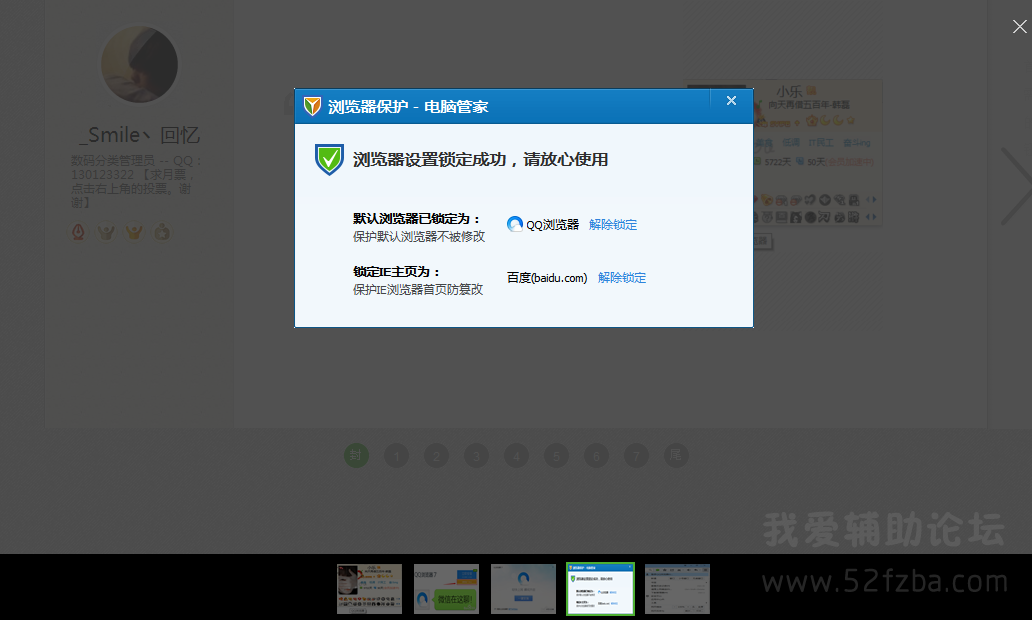This screenshot has width=1032, height=620.
Task: Open the first thumbnail showing QQ profile
Action: (369, 588)
